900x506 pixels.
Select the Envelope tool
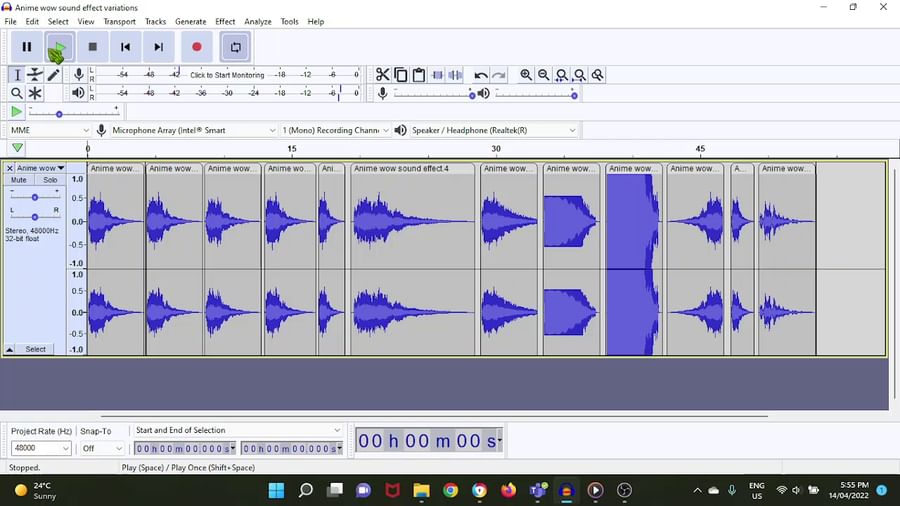click(35, 75)
